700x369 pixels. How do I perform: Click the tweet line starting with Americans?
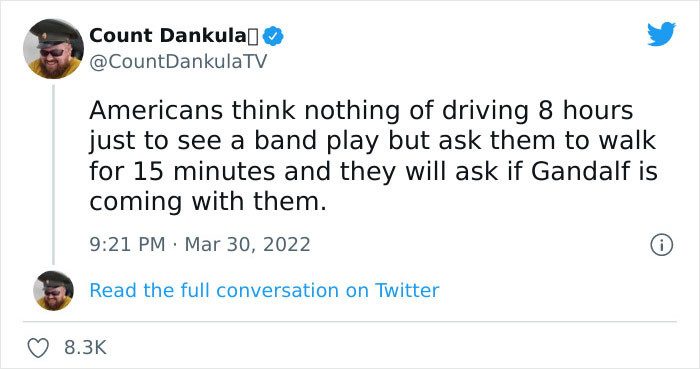tap(361, 110)
